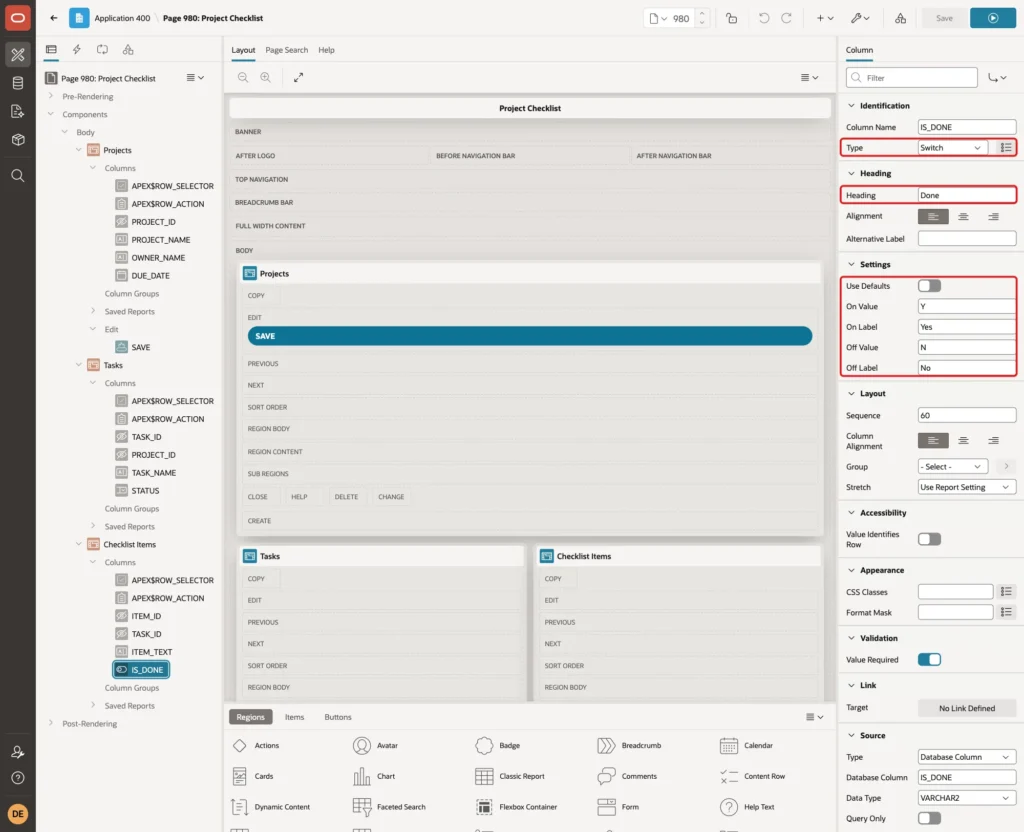This screenshot has width=1024, height=832.
Task: Open the Gallery cube icon in sidebar
Action: tap(18, 140)
